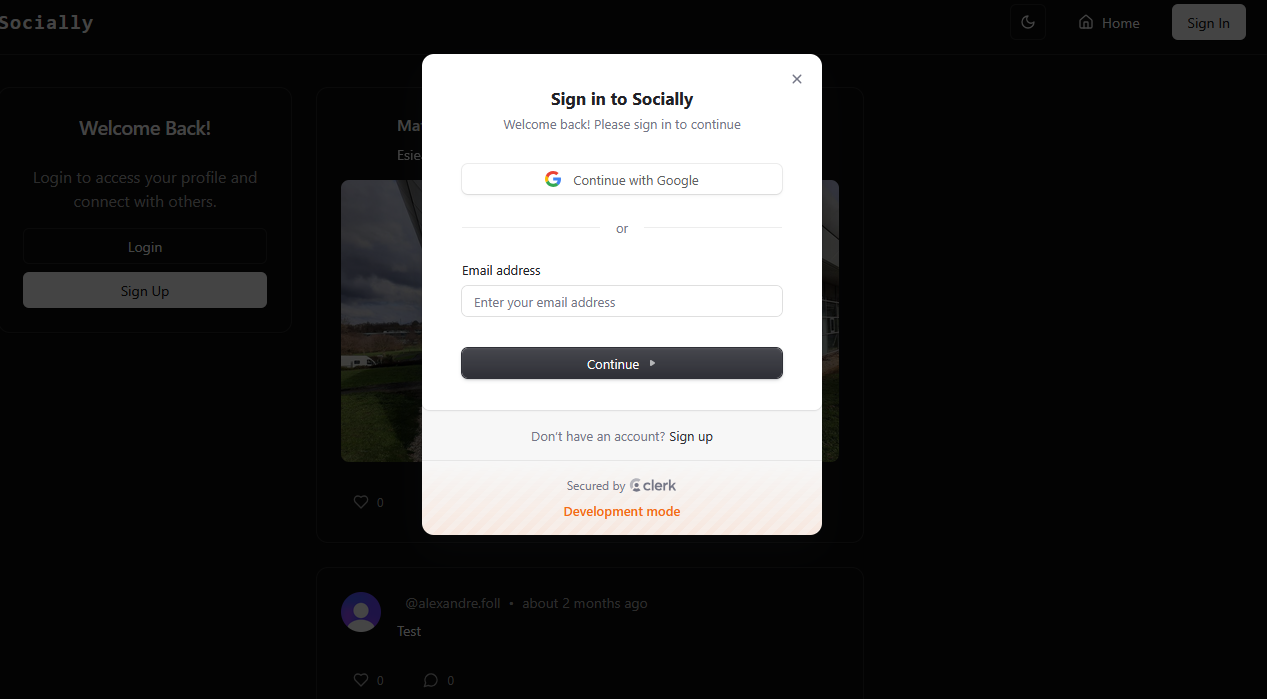Click the Home text in the navbar
1267x699 pixels.
coord(1121,23)
